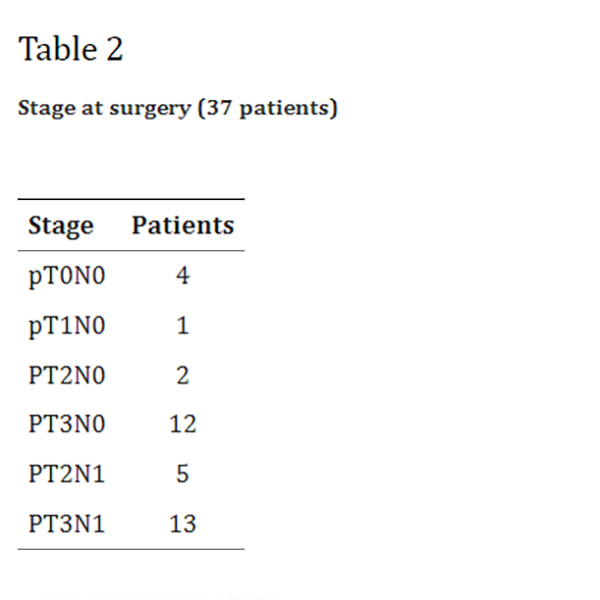Click the PT3N0 stage cell
600x600 pixels.
click(66, 425)
